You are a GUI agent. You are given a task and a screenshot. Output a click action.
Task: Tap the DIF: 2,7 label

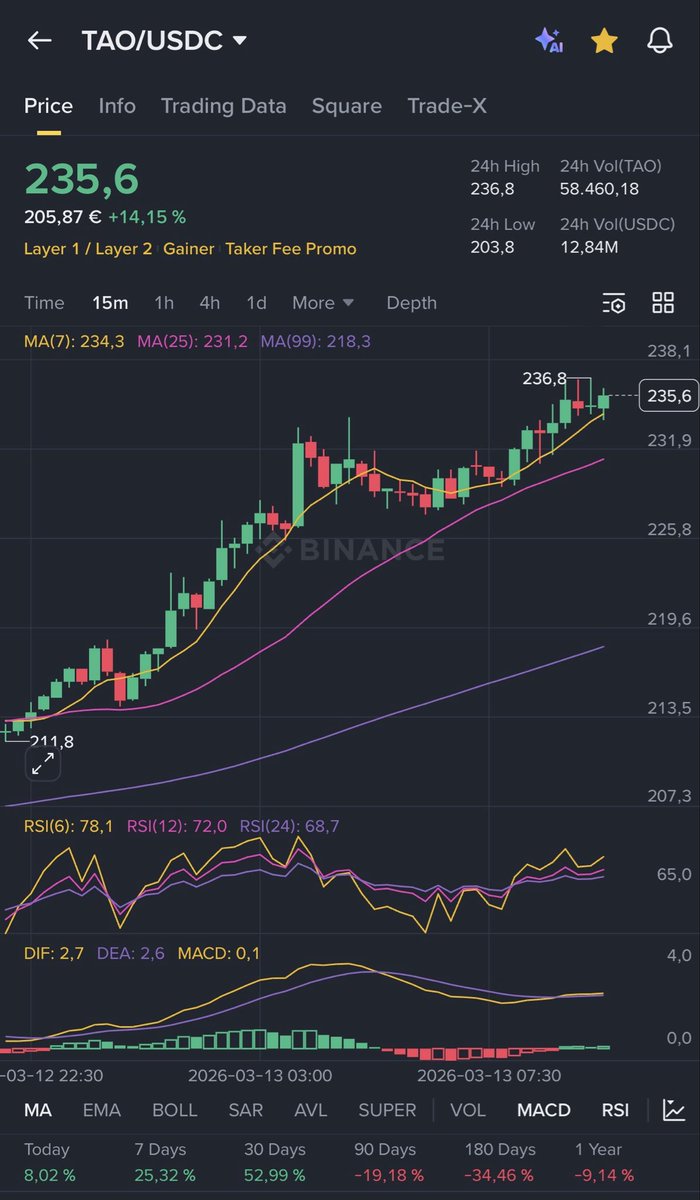[54, 954]
